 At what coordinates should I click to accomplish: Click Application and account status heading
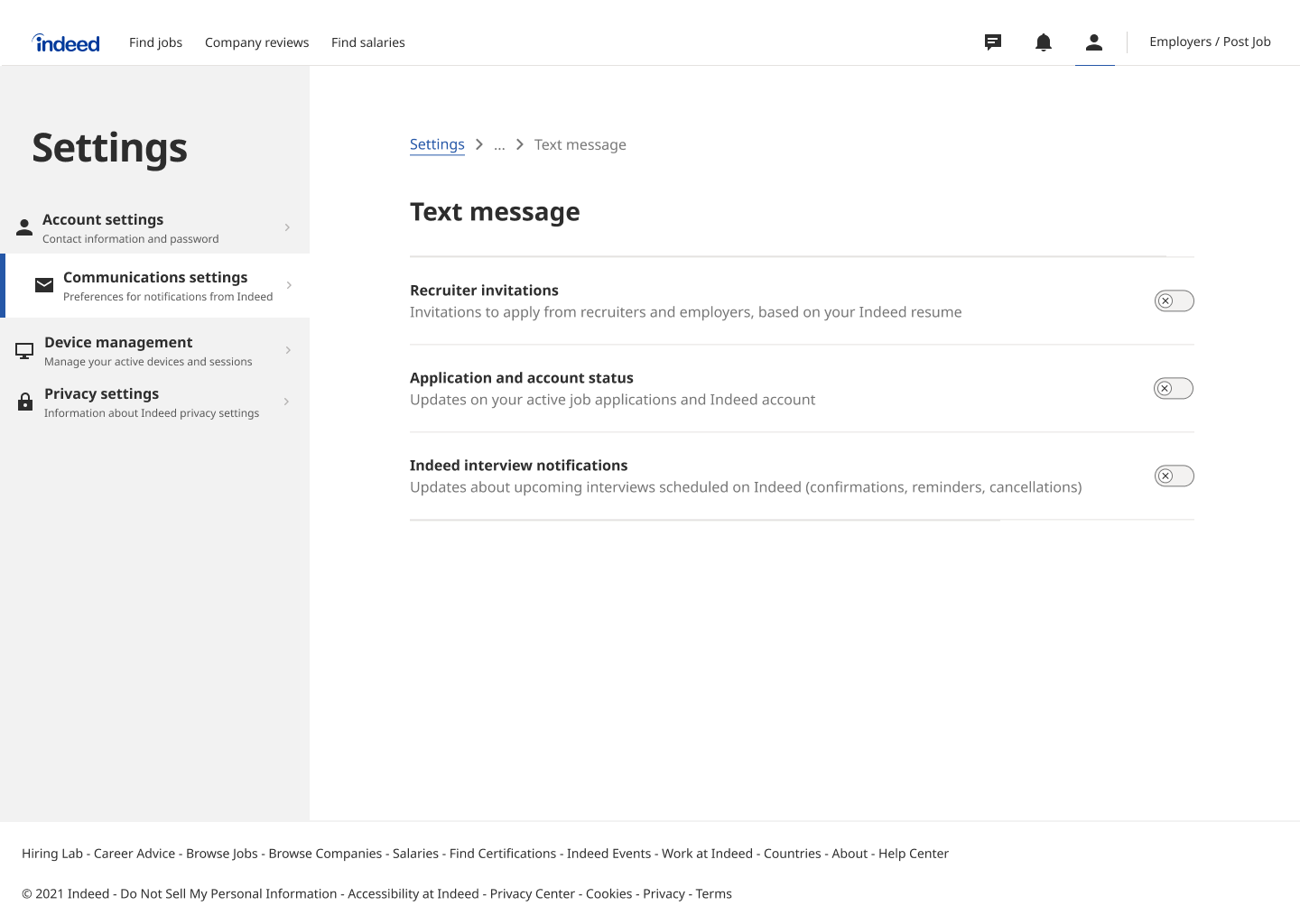(x=522, y=378)
